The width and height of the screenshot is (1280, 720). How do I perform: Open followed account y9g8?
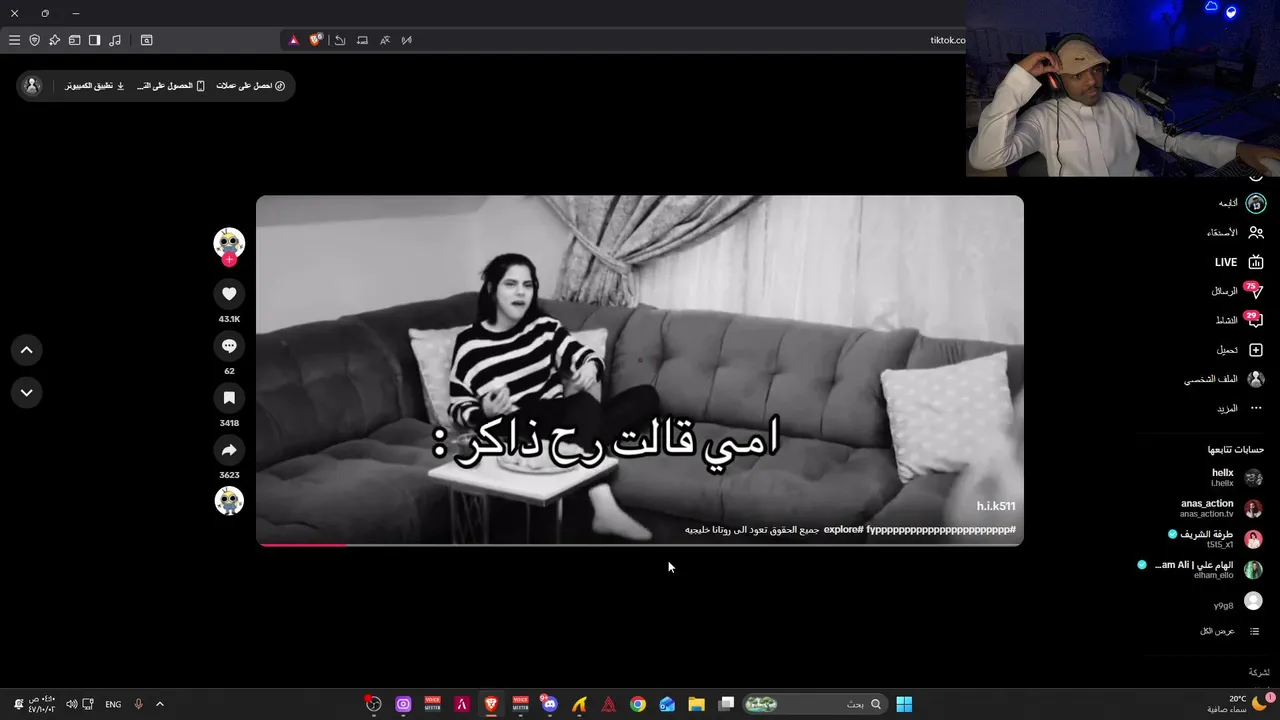pos(1238,603)
